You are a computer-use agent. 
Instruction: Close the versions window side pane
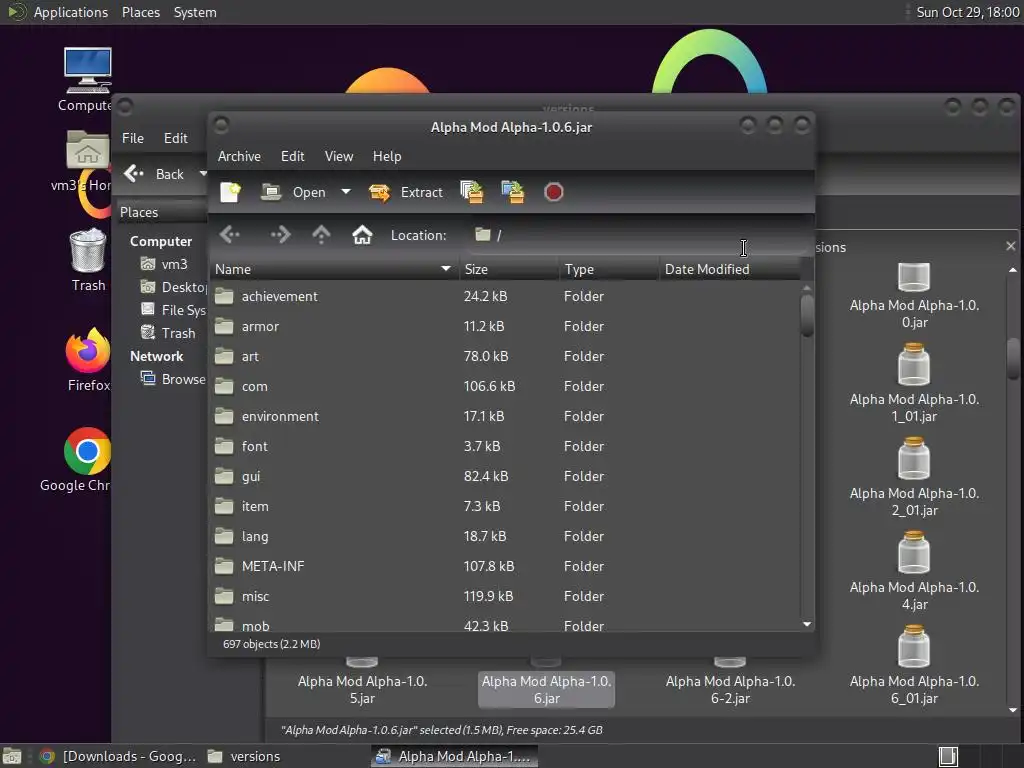(x=1010, y=246)
